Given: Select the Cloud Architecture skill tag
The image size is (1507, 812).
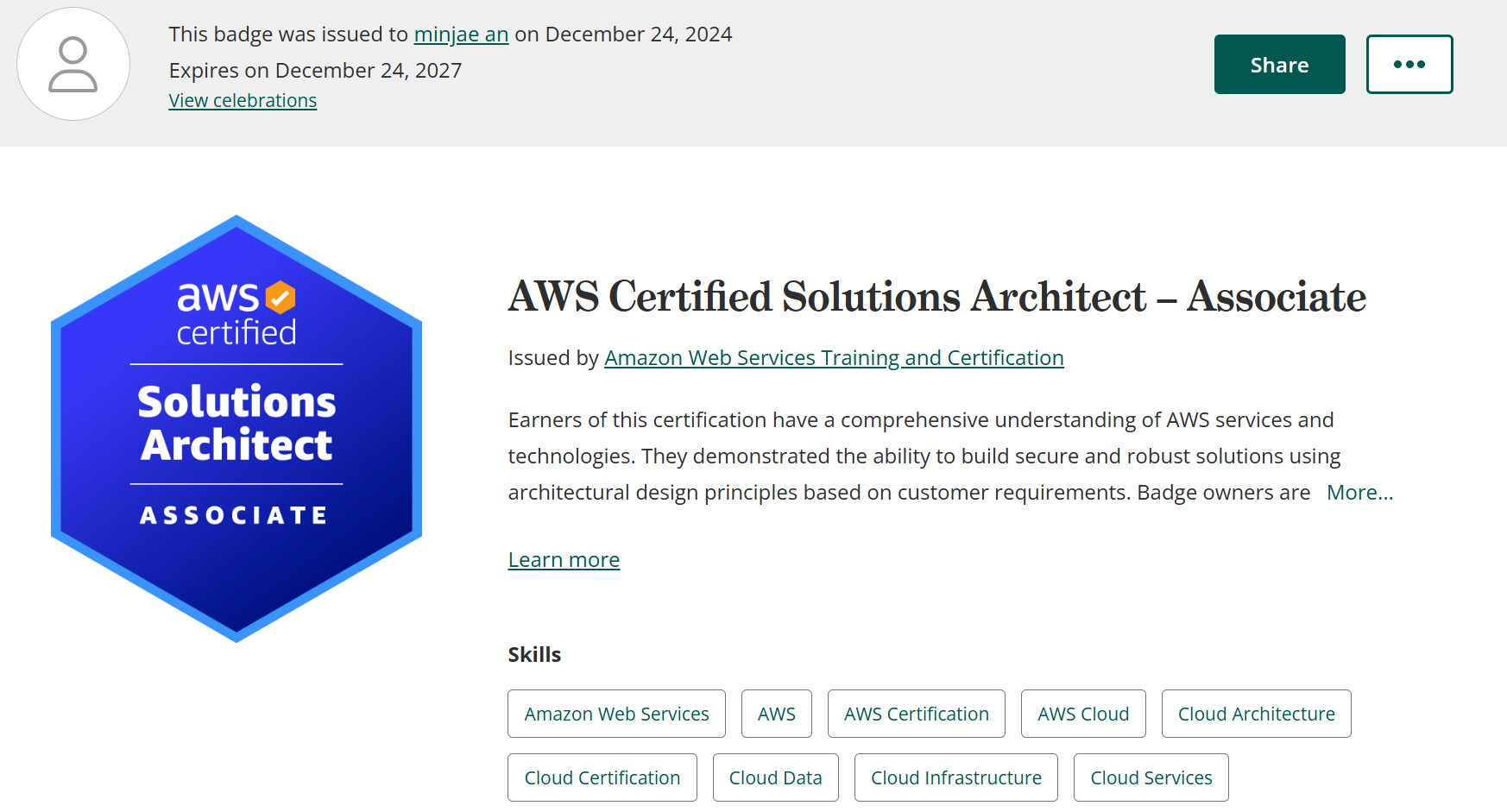Looking at the screenshot, I should coord(1257,714).
